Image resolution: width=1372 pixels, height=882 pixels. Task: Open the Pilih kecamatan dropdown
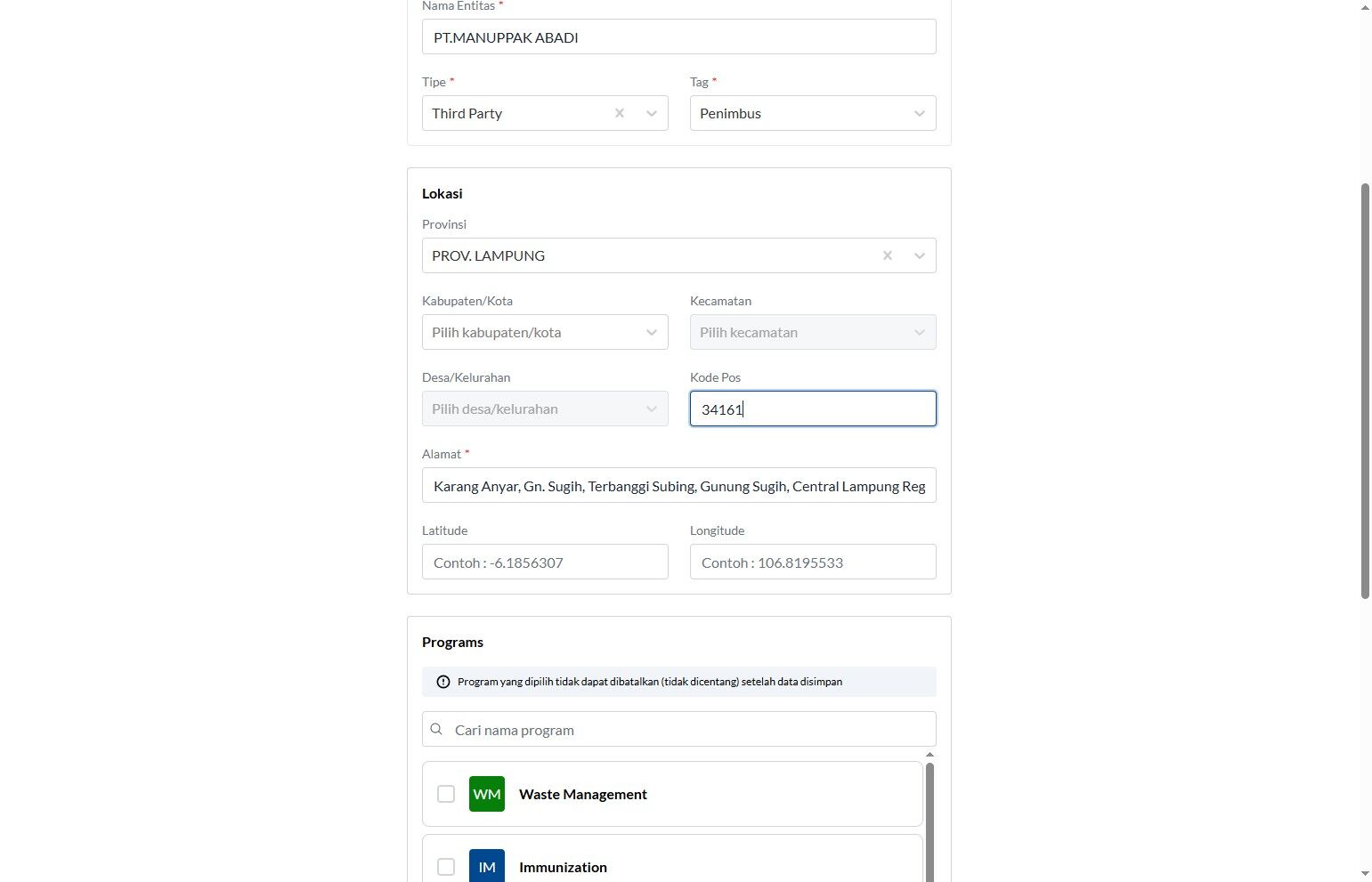pos(813,332)
